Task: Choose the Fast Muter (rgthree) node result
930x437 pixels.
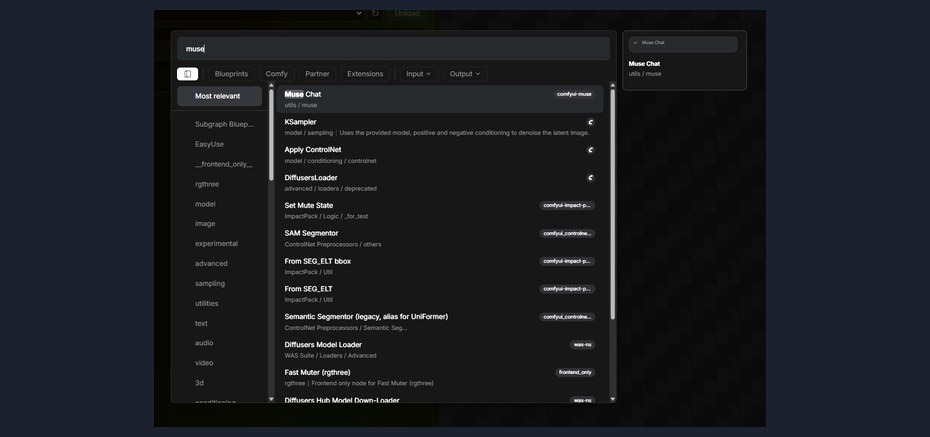Action: [440, 377]
